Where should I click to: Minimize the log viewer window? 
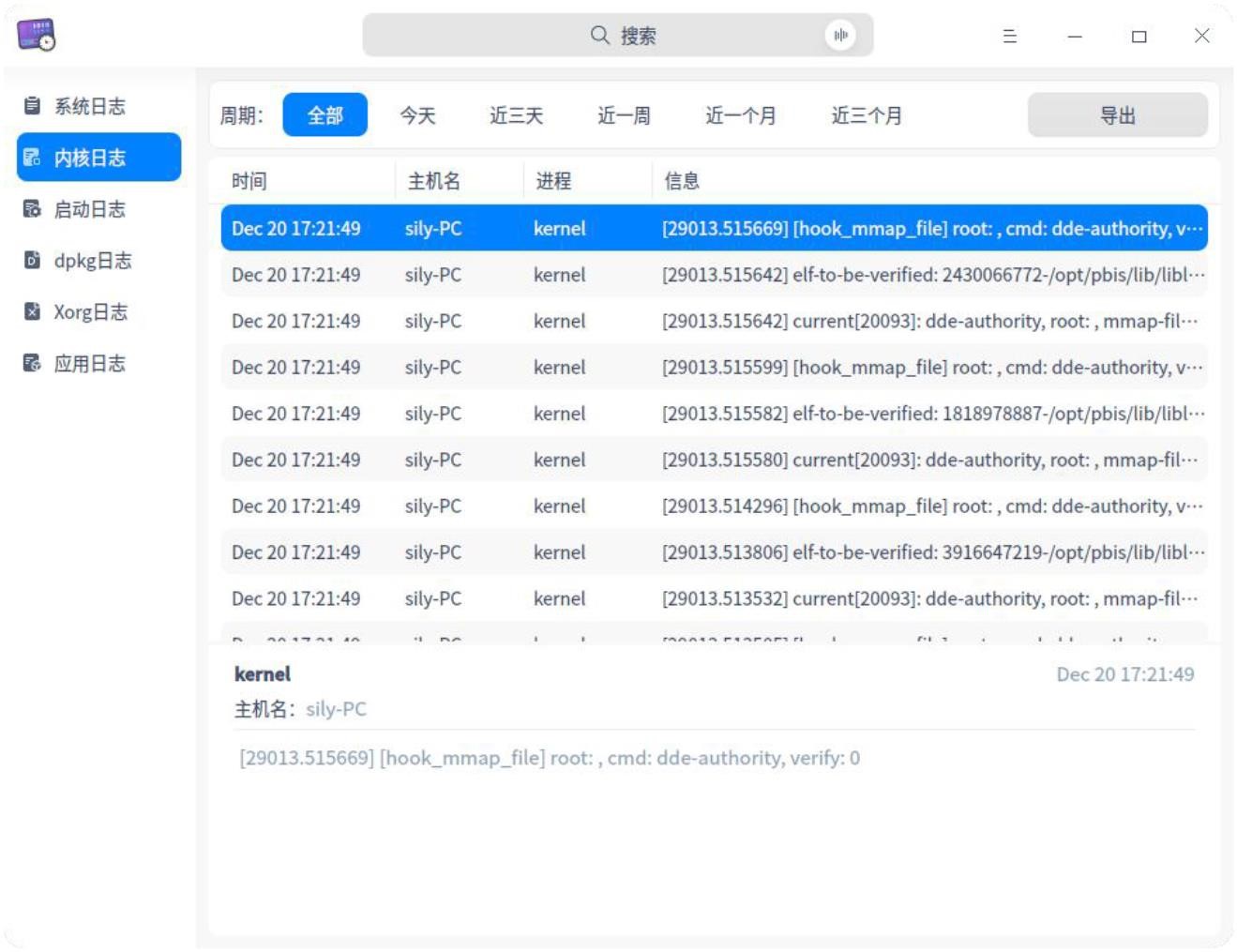pyautogui.click(x=1075, y=36)
